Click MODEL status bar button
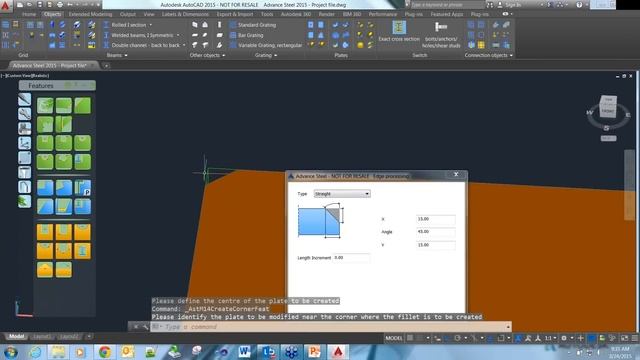 point(394,338)
